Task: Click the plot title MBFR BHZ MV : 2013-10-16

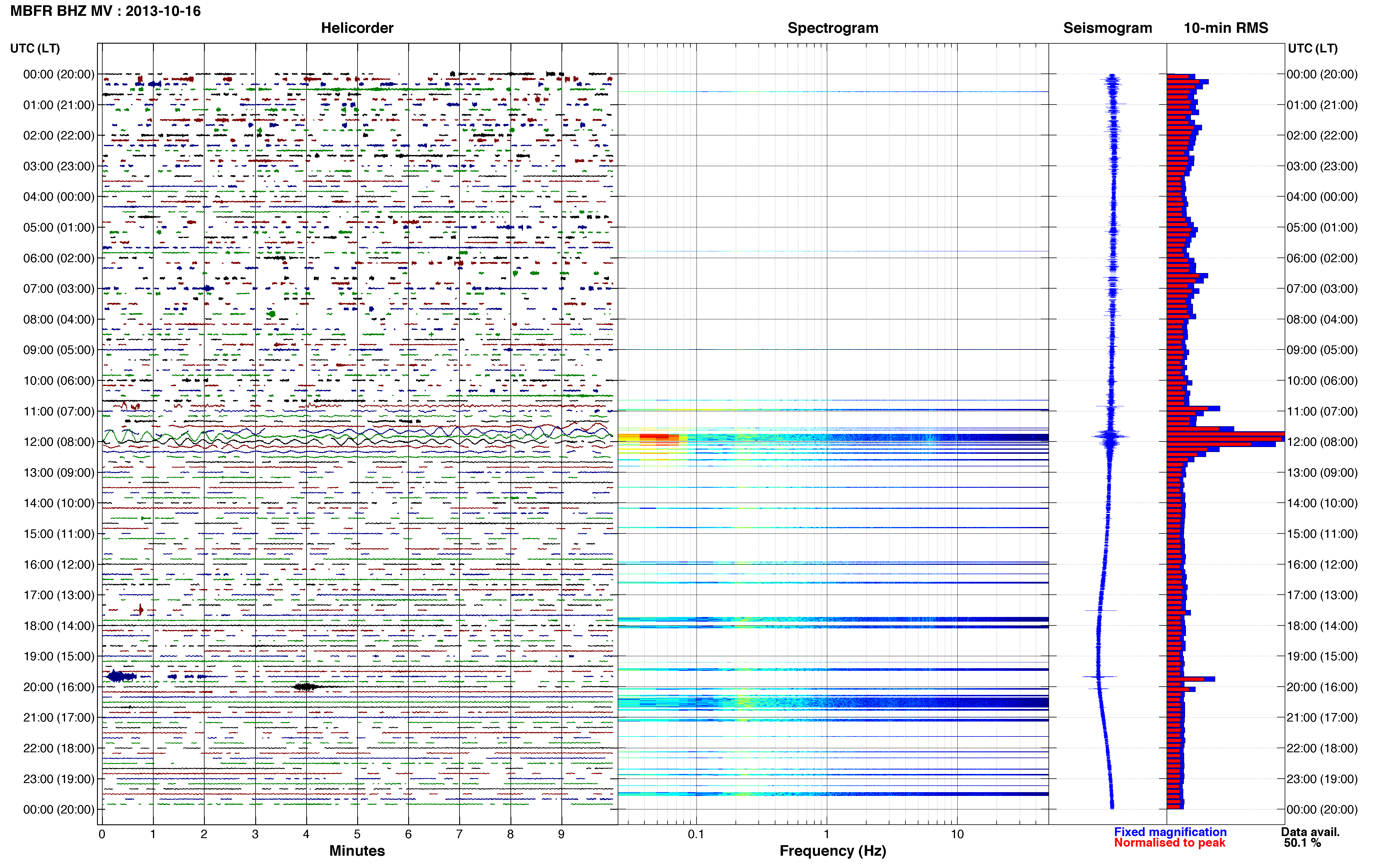Action: click(x=106, y=11)
